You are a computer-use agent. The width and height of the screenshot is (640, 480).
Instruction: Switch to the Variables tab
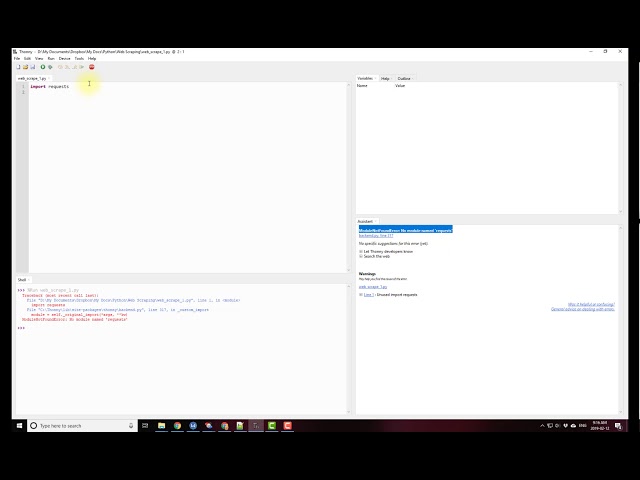365,78
